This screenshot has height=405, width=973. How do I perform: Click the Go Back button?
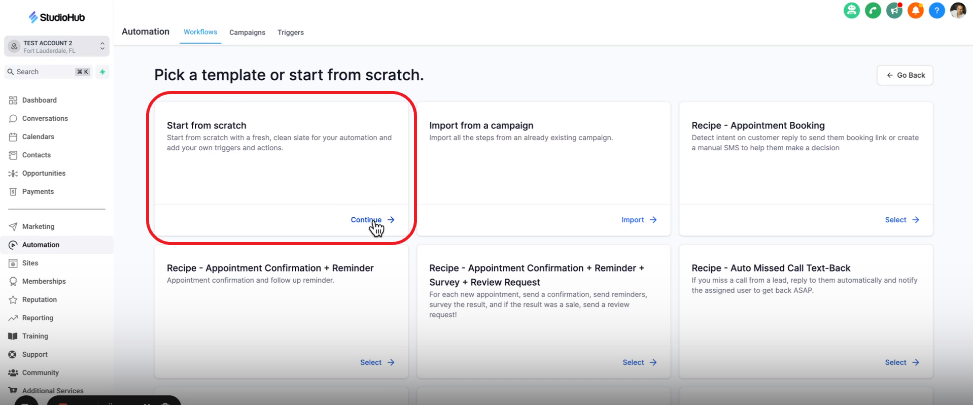[x=905, y=75]
